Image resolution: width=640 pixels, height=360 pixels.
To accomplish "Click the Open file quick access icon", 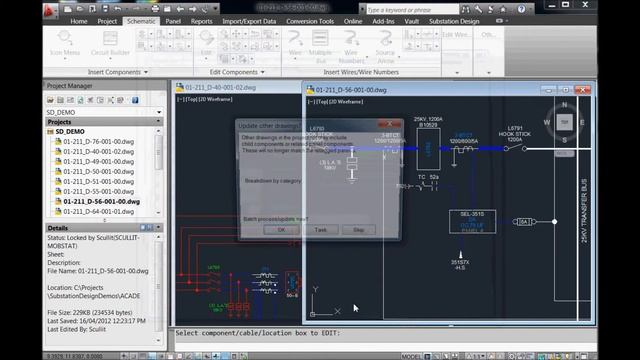I will tap(80, 9).
